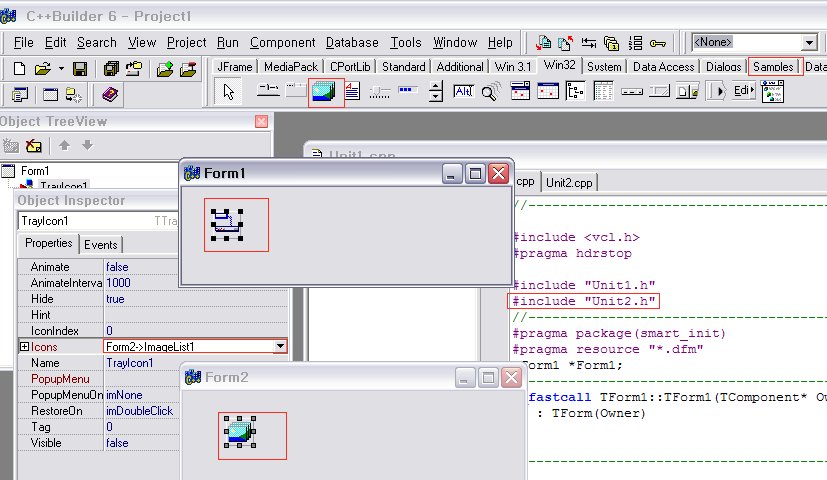827x480 pixels.
Task: Select the ImageList component on Form2
Action: click(240, 431)
